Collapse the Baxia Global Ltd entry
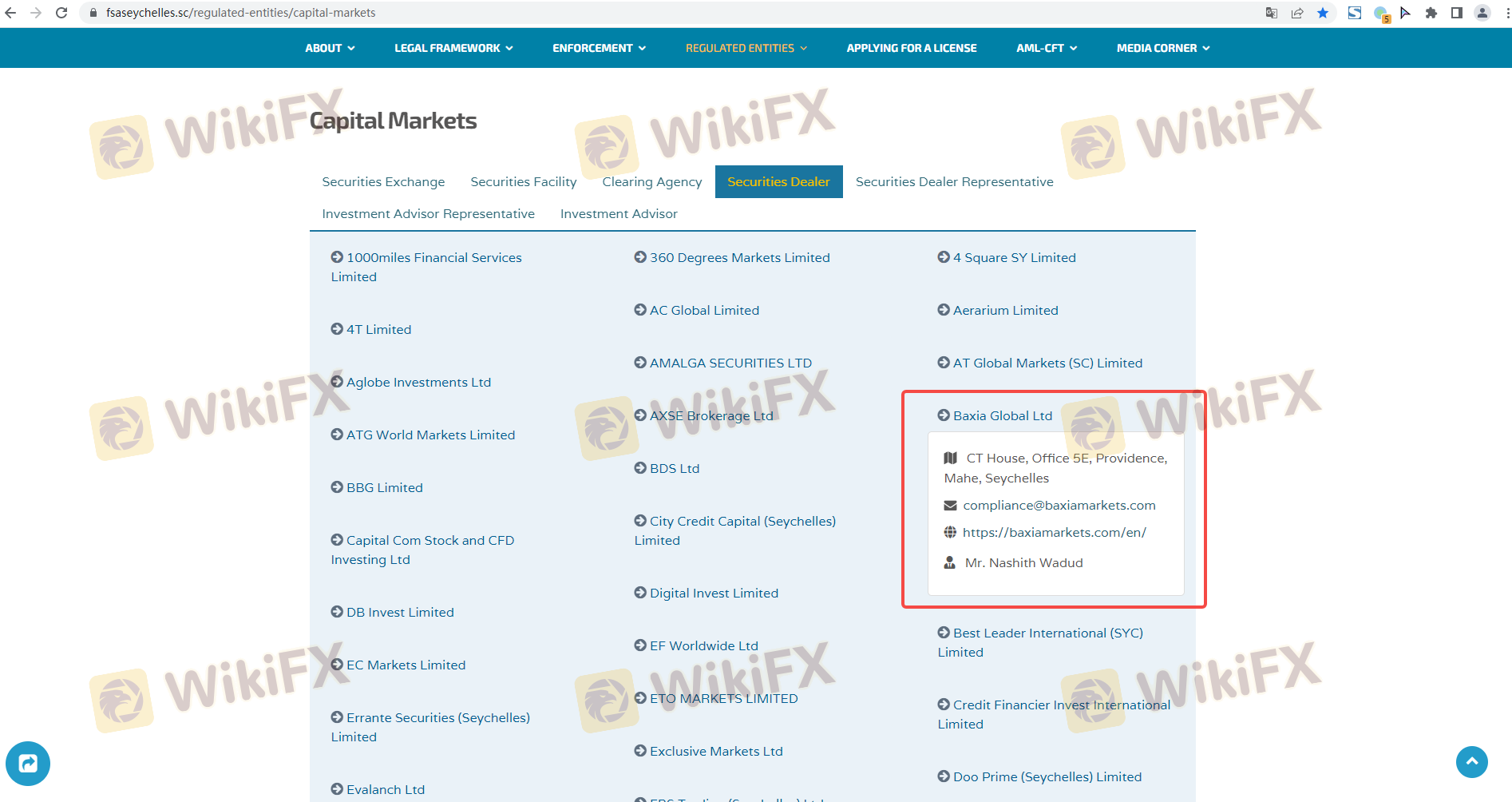1512x802 pixels. click(x=1002, y=415)
